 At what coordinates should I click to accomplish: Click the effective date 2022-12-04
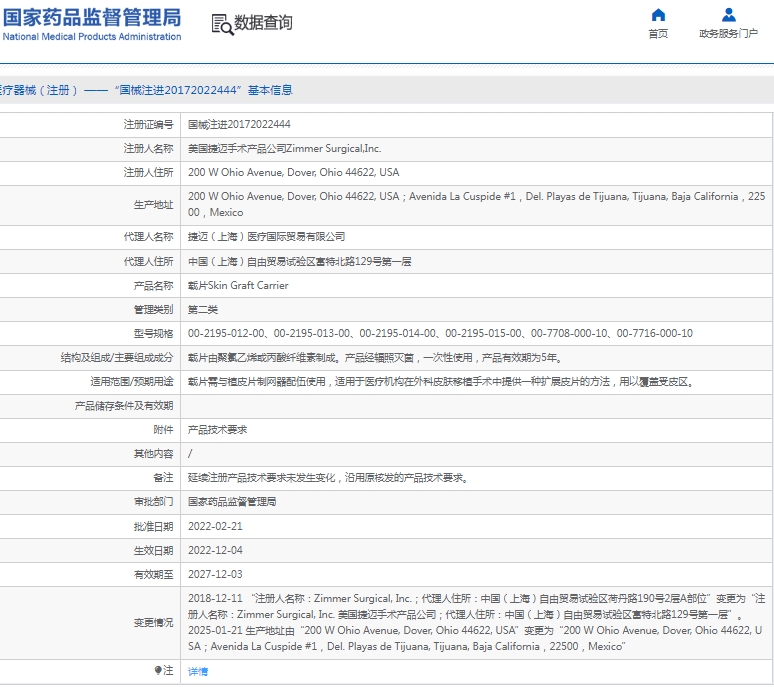tap(215, 550)
